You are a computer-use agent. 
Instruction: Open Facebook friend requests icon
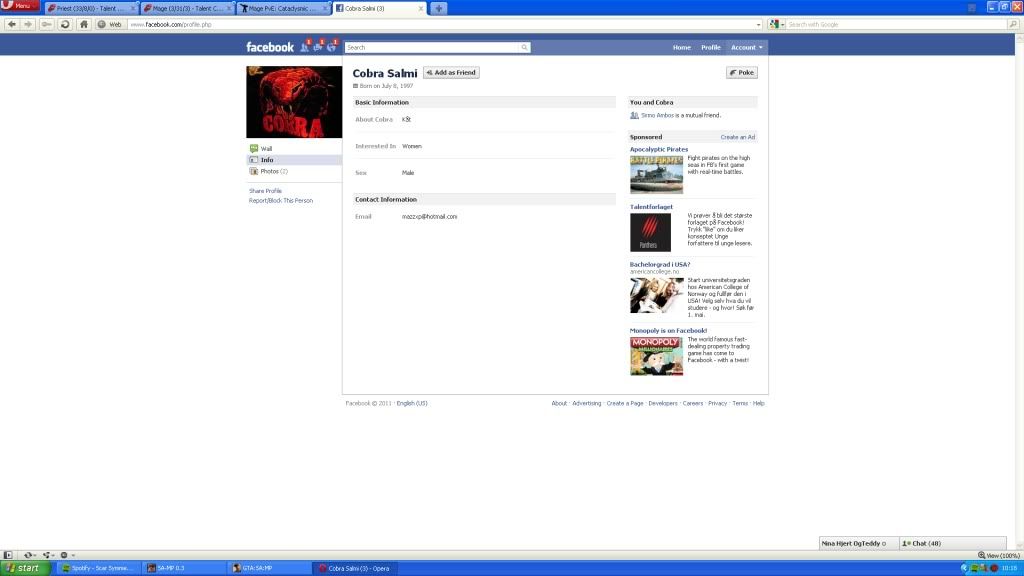(305, 47)
